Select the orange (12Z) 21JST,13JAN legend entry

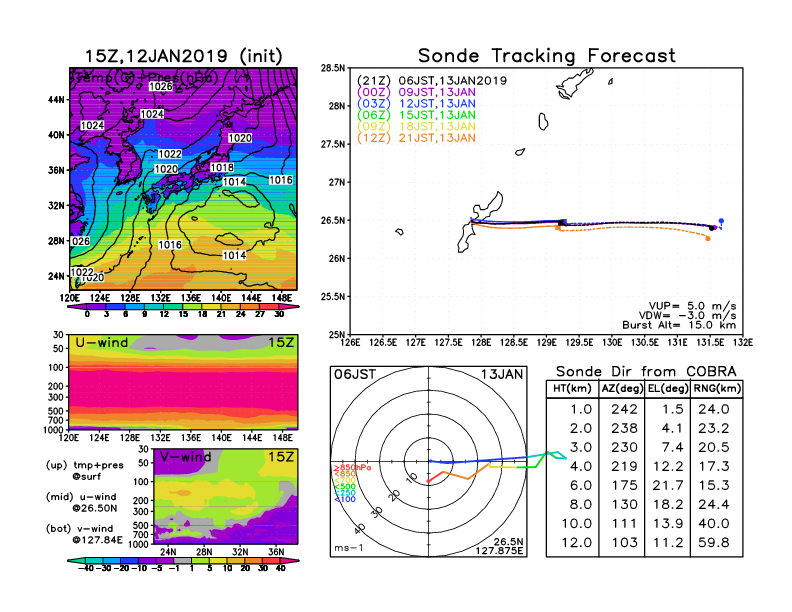pos(416,138)
